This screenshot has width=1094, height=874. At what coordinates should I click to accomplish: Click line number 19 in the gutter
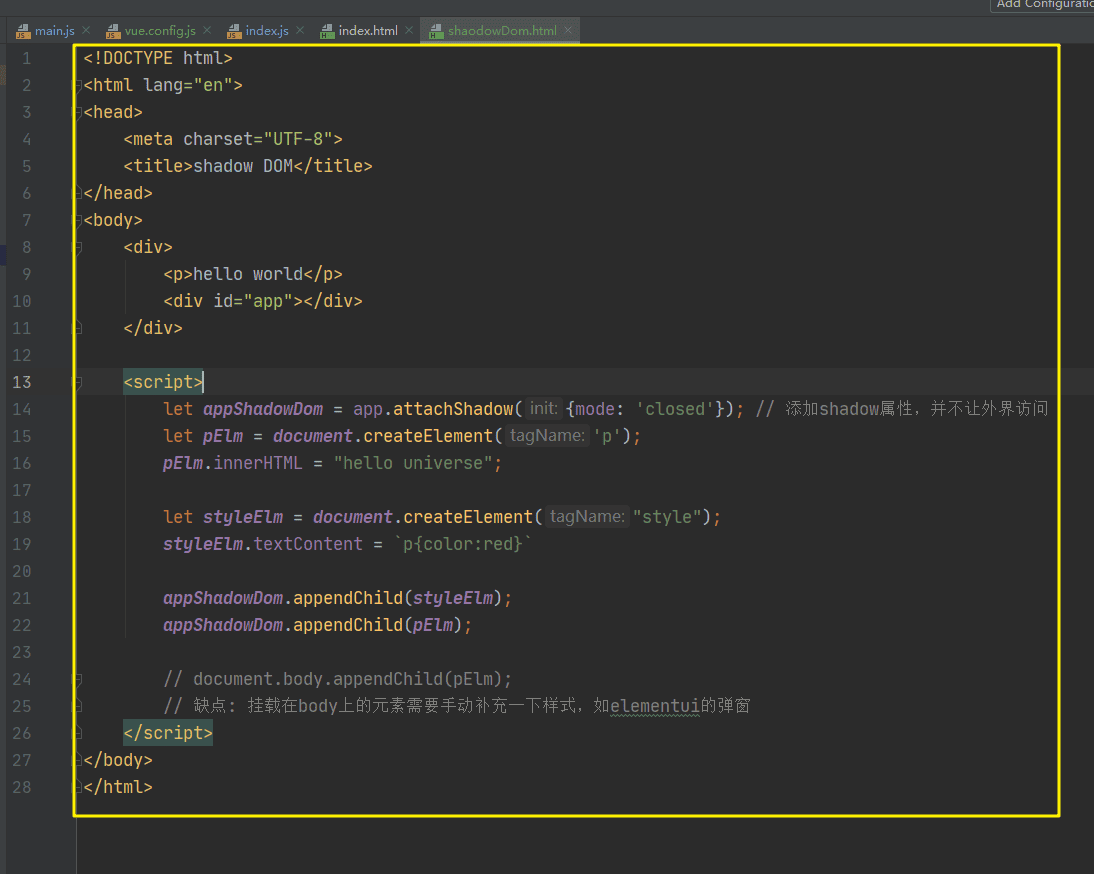coord(22,544)
